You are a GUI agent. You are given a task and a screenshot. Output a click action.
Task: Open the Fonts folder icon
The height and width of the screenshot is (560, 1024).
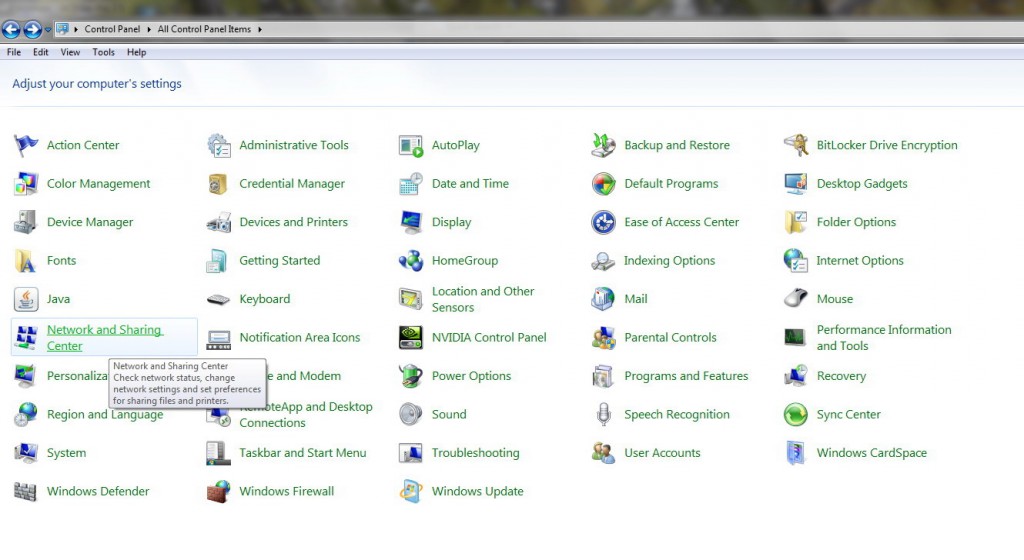(x=25, y=260)
